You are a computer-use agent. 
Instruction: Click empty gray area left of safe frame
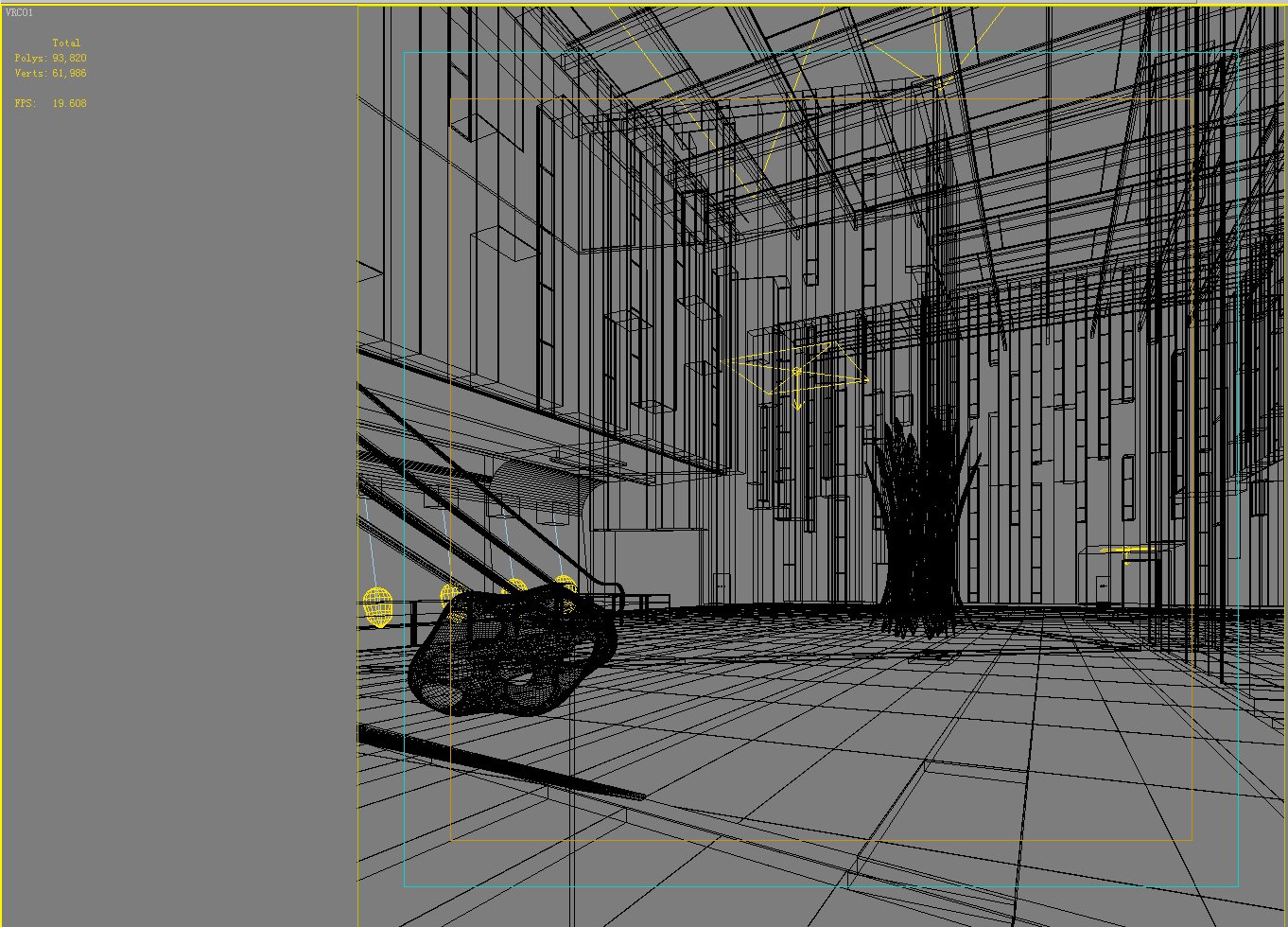click(180, 473)
